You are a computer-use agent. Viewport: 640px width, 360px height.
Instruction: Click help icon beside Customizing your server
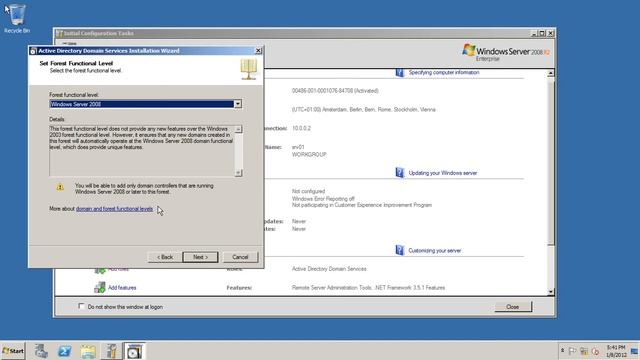tap(400, 250)
